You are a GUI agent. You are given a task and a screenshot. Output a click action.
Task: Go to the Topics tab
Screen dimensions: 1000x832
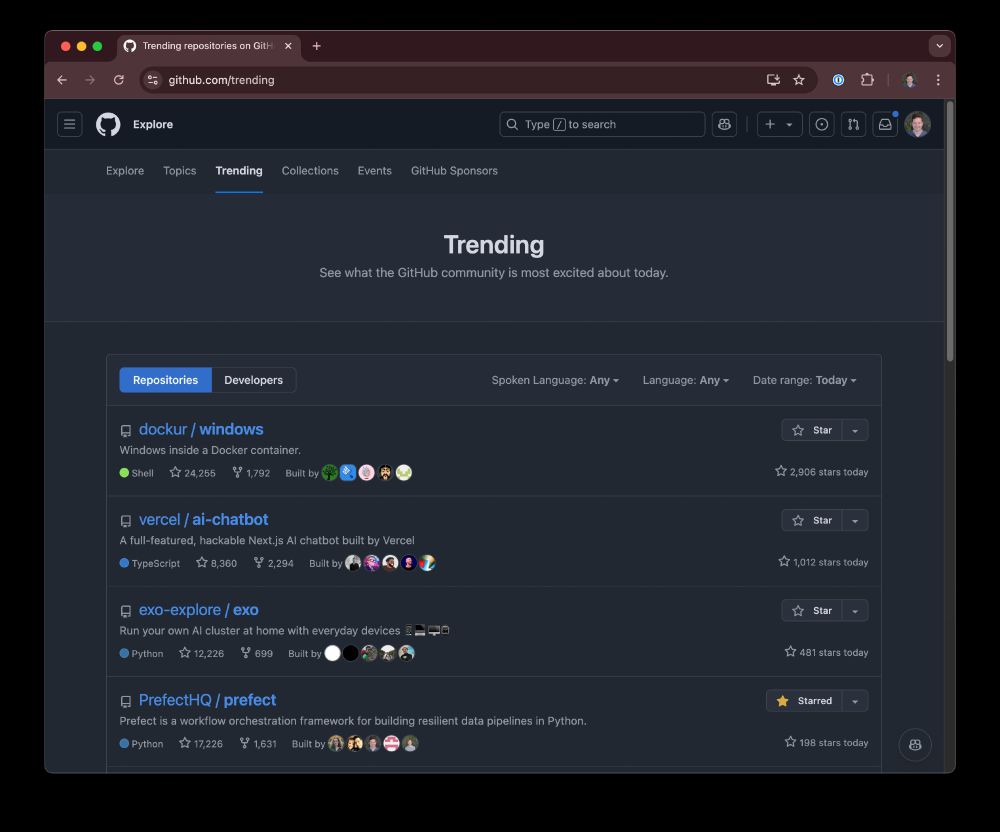point(179,171)
